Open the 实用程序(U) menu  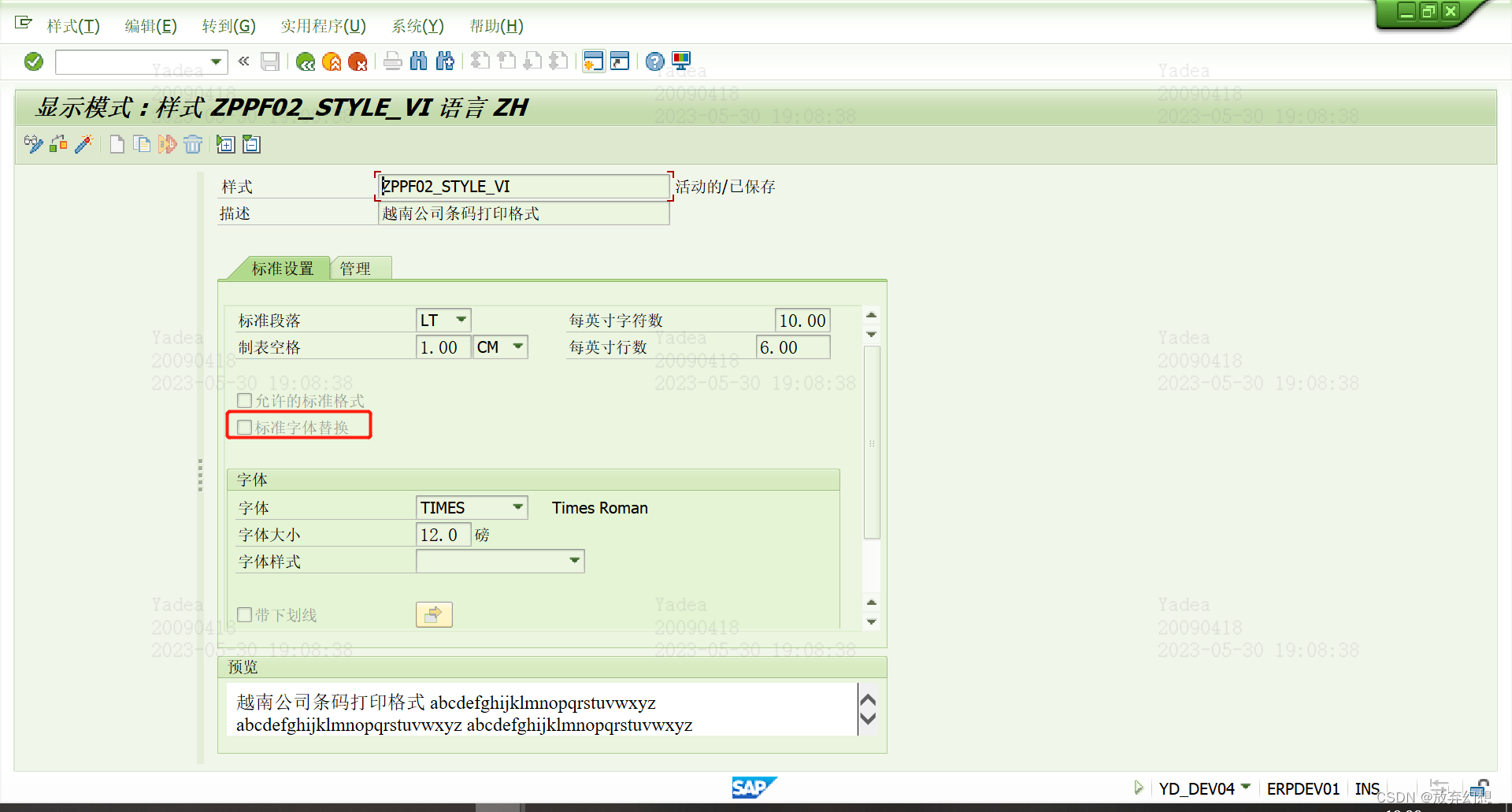point(323,26)
